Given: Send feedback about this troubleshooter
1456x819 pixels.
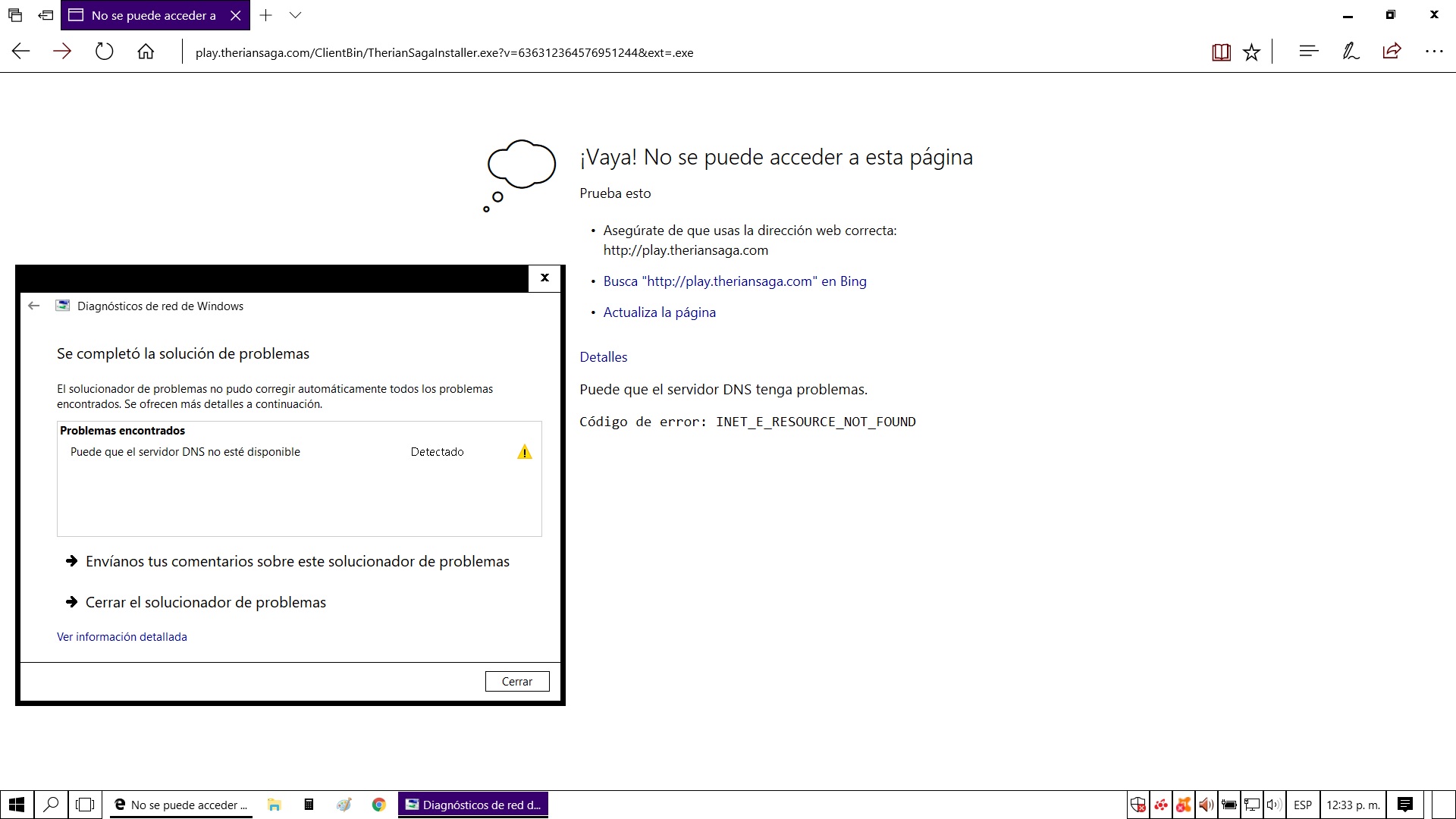Looking at the screenshot, I should coord(297,561).
